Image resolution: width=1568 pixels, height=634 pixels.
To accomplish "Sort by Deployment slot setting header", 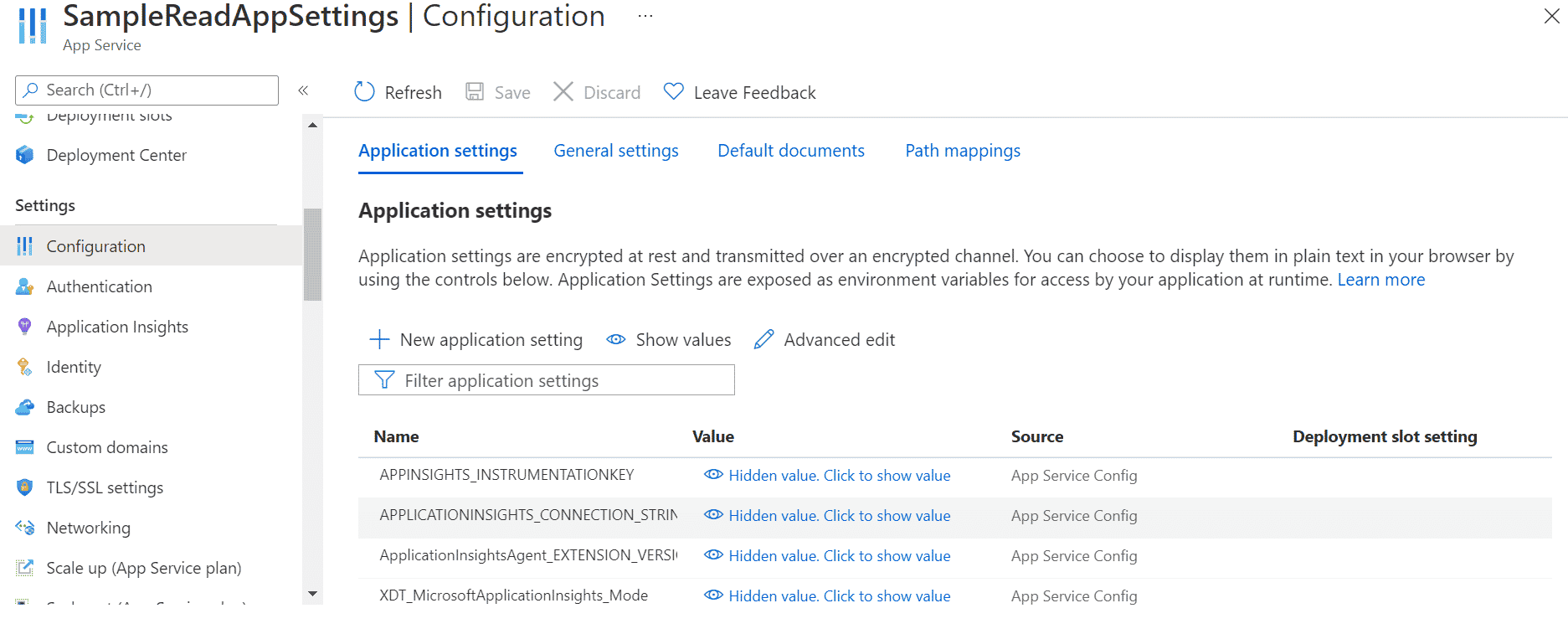I will pyautogui.click(x=1385, y=436).
